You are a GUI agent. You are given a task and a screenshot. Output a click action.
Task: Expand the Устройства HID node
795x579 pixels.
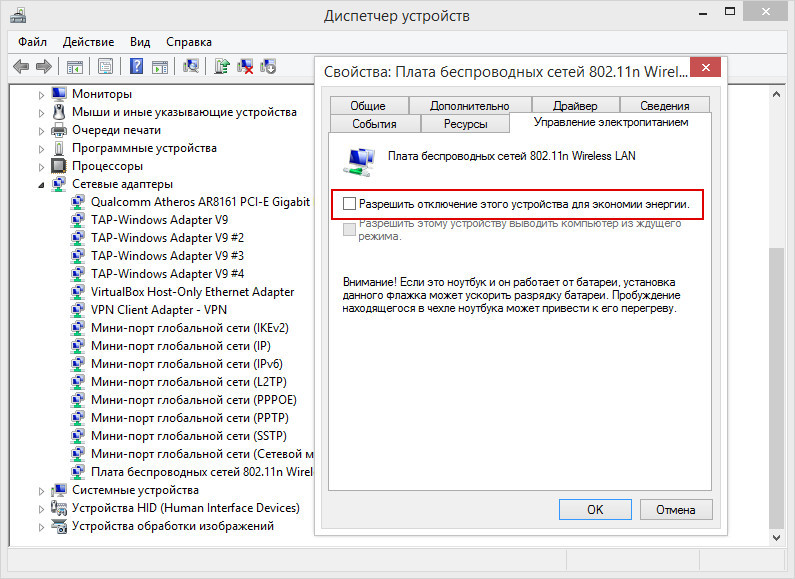pos(42,509)
